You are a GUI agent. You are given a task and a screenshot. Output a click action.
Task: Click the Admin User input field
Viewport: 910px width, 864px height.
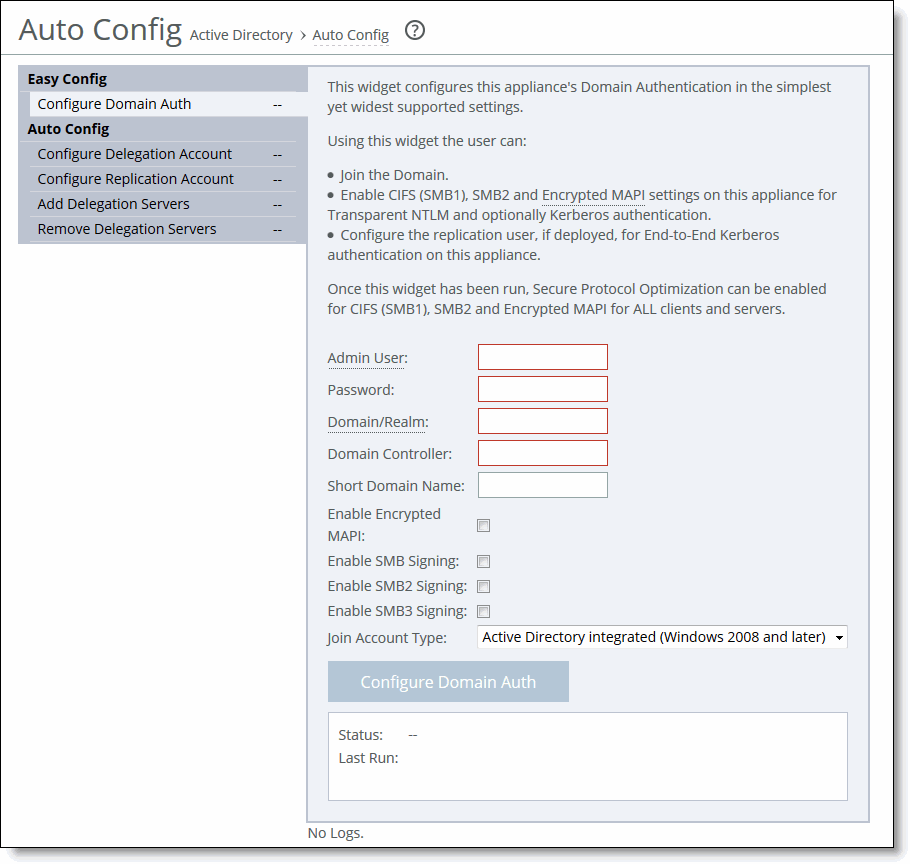pyautogui.click(x=542, y=356)
